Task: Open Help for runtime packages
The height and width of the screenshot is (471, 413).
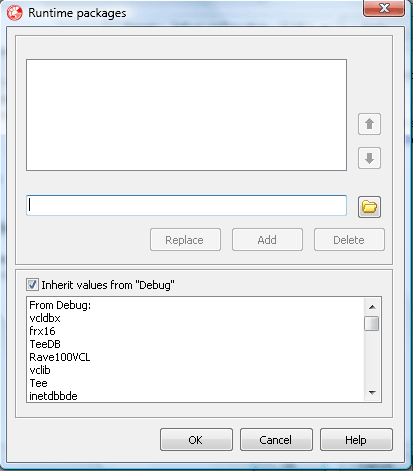Action: point(356,440)
